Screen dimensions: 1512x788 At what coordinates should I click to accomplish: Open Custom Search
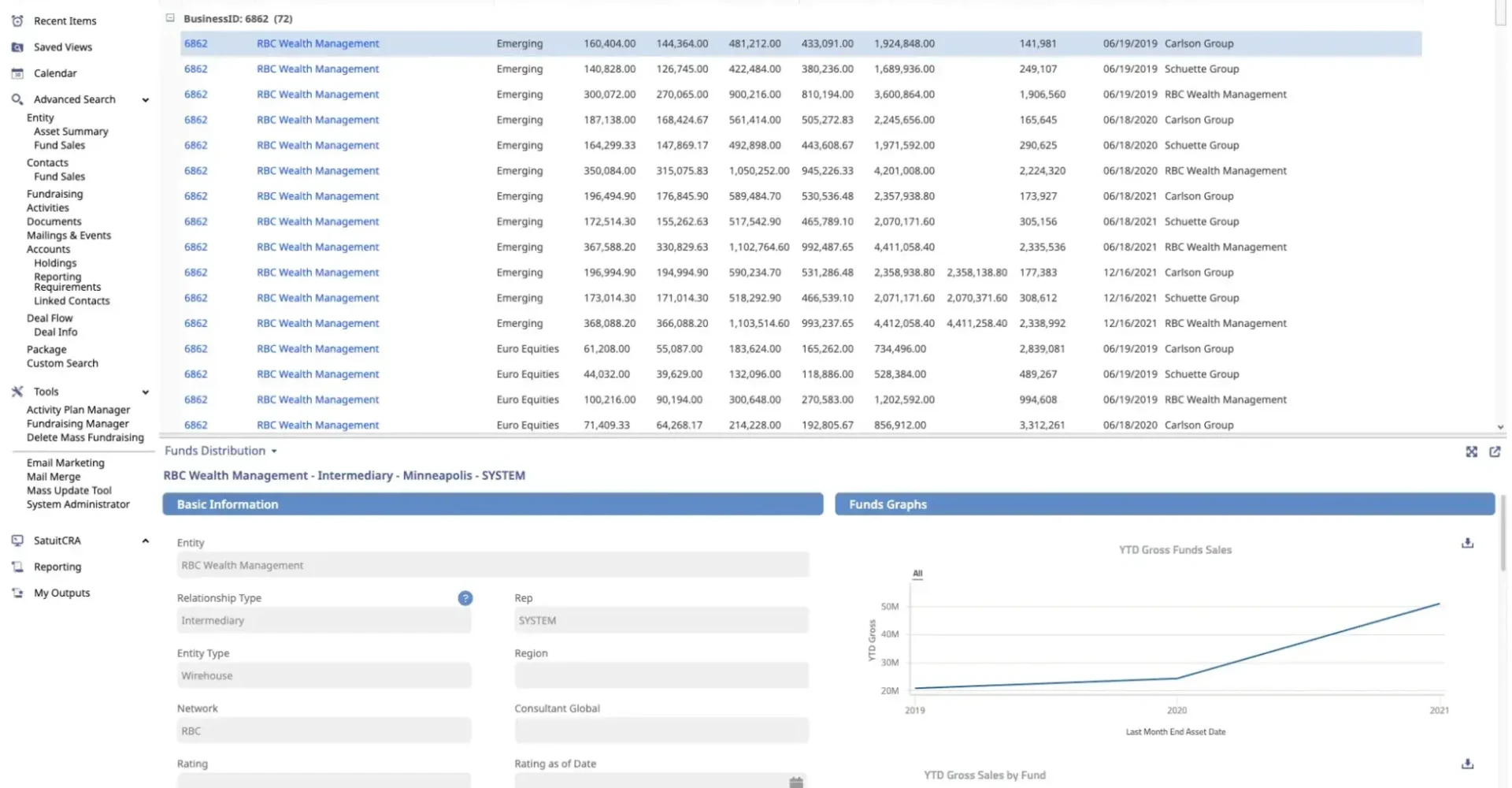62,363
